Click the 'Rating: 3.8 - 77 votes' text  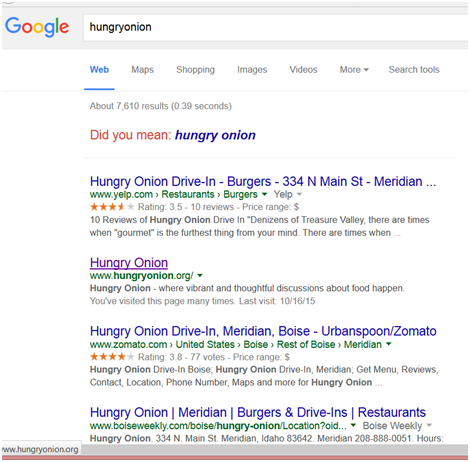tap(181, 357)
